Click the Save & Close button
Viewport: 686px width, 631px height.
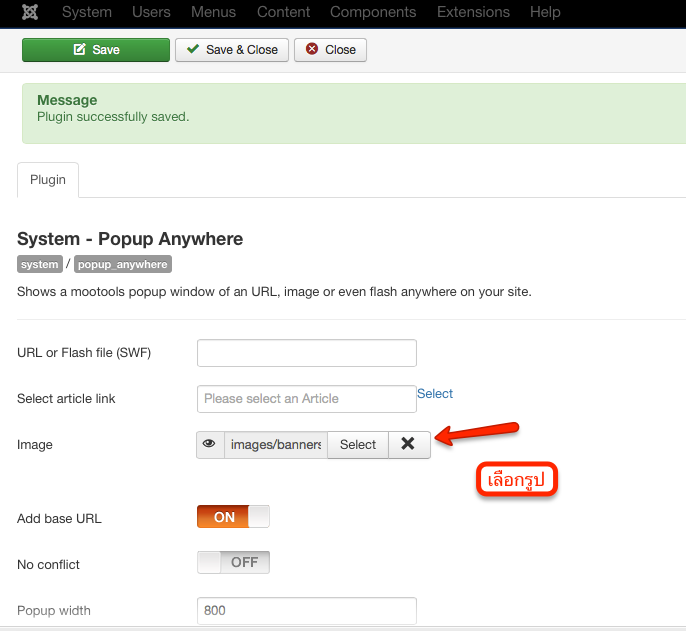click(x=232, y=50)
